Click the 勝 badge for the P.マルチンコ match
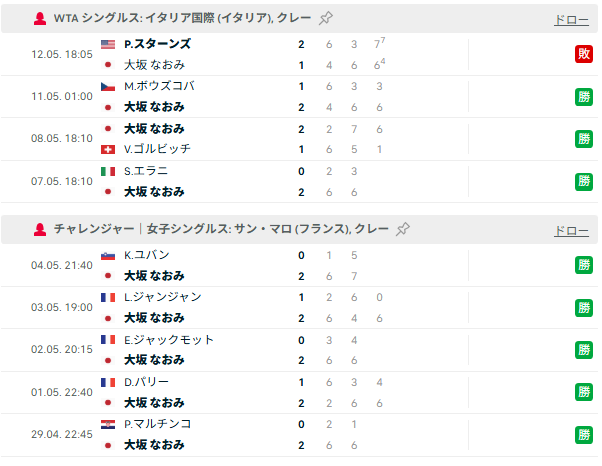 coord(584,435)
